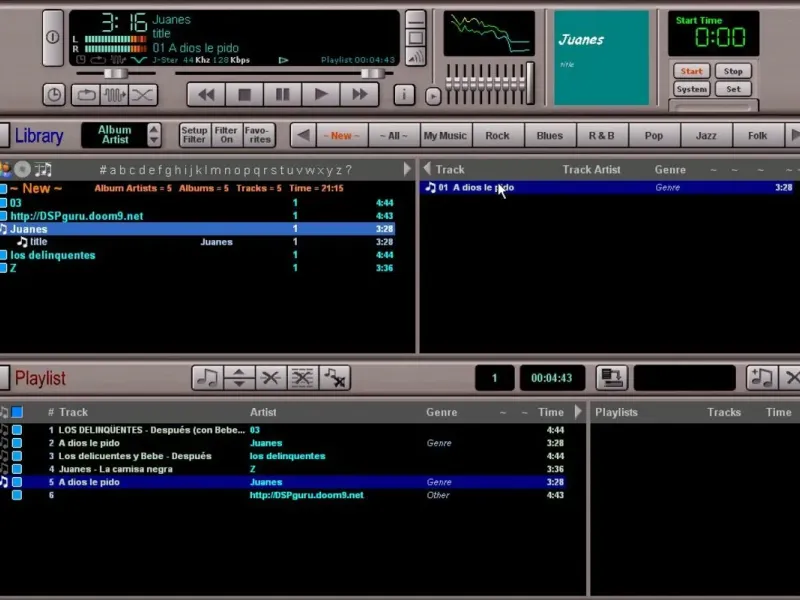Click the Filter On button
This screenshot has height=600, width=800.
[226, 135]
